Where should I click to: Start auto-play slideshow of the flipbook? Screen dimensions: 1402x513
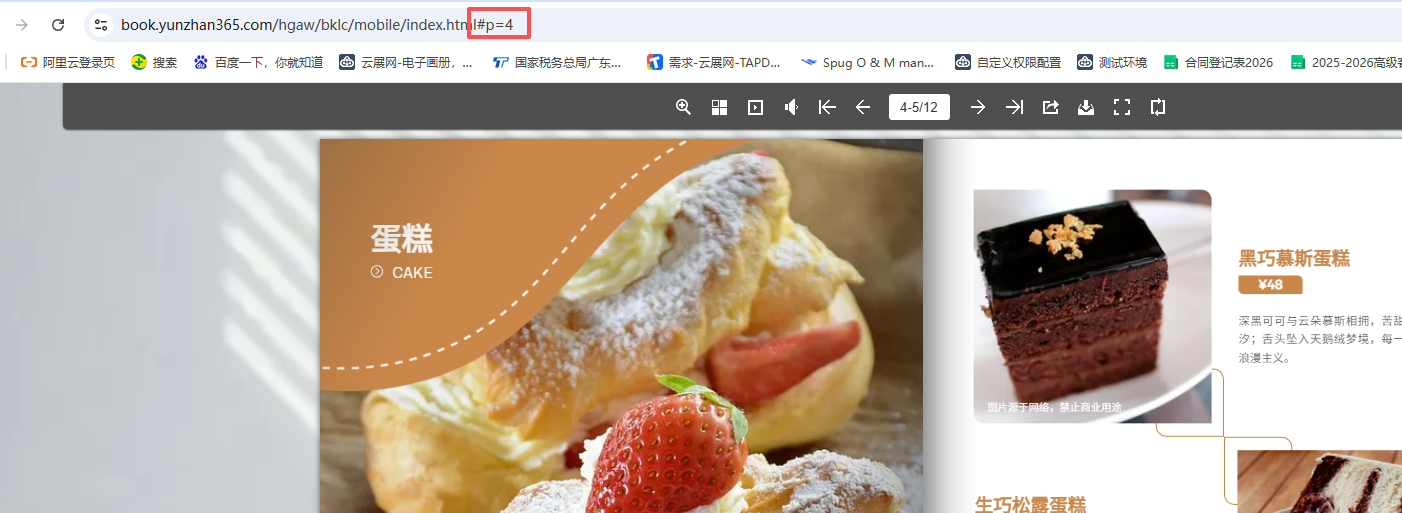756,107
